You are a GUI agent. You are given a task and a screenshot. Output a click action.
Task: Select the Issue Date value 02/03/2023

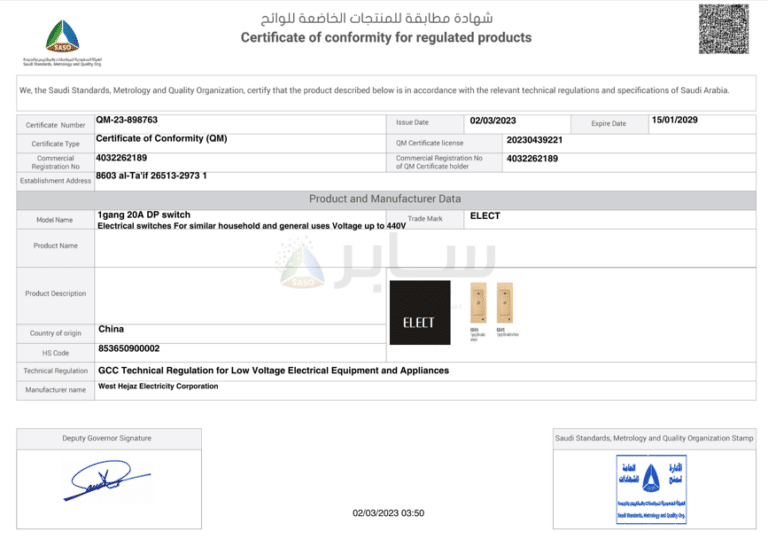click(492, 120)
